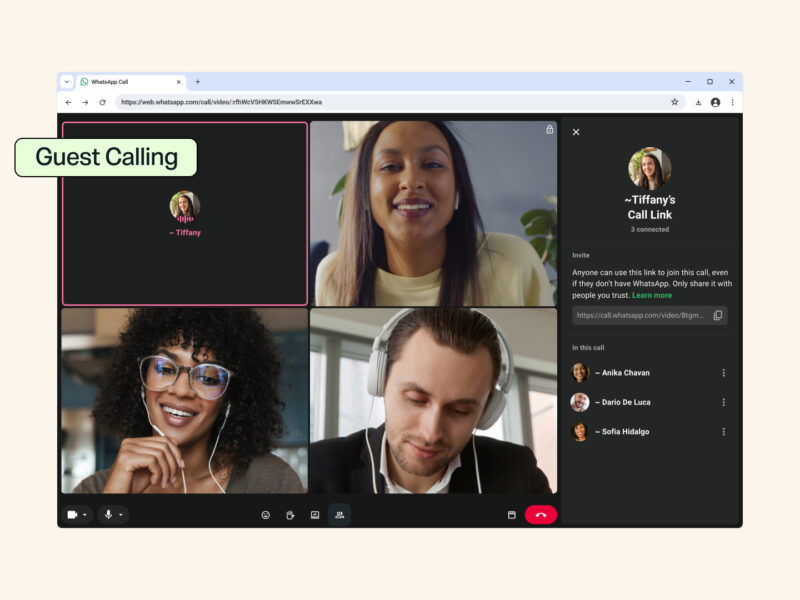
Task: Raise your hand in the call
Action: (290, 515)
